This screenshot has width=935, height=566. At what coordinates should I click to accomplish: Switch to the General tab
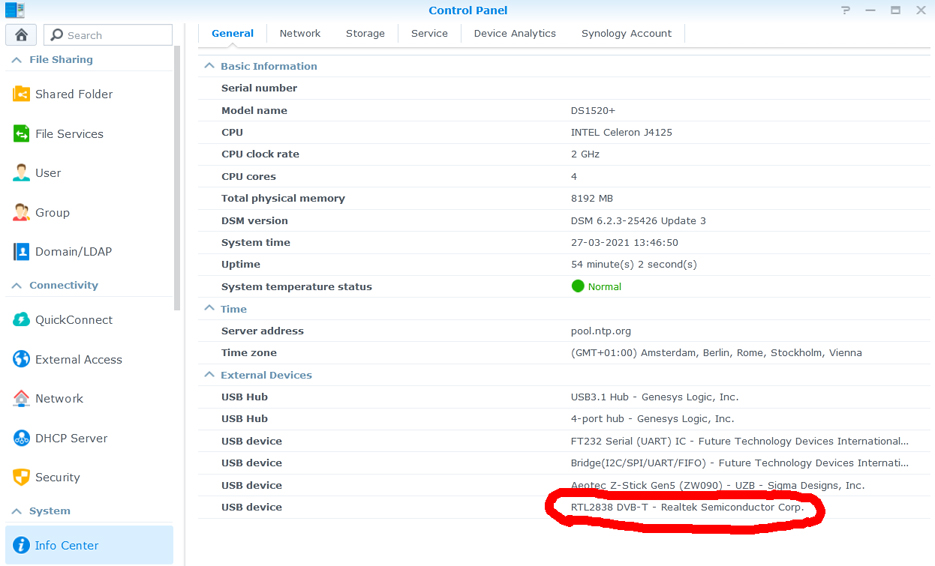pyautogui.click(x=233, y=33)
